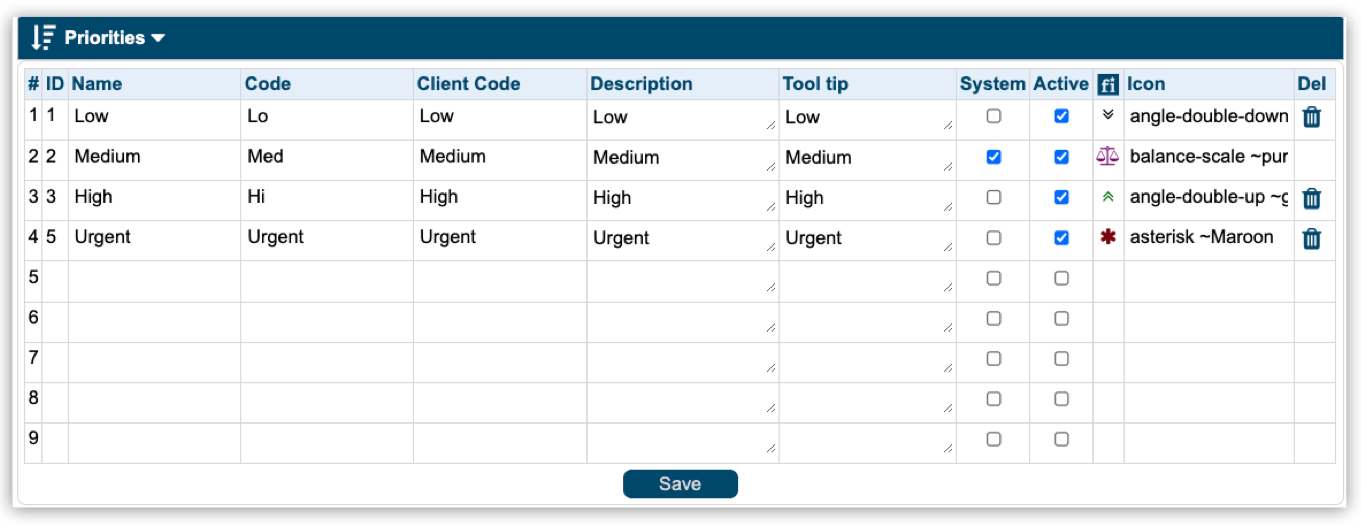Click the Medium icon text field
The image size is (1361, 527).
1208,157
